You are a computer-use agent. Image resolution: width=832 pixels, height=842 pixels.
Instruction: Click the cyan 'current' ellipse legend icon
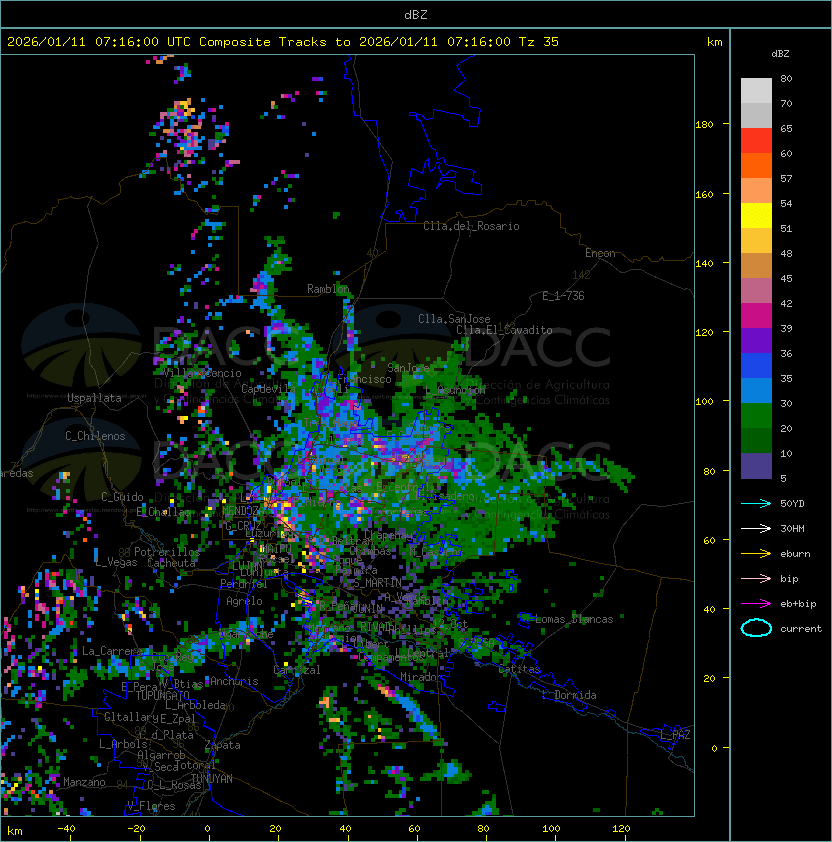tap(756, 628)
